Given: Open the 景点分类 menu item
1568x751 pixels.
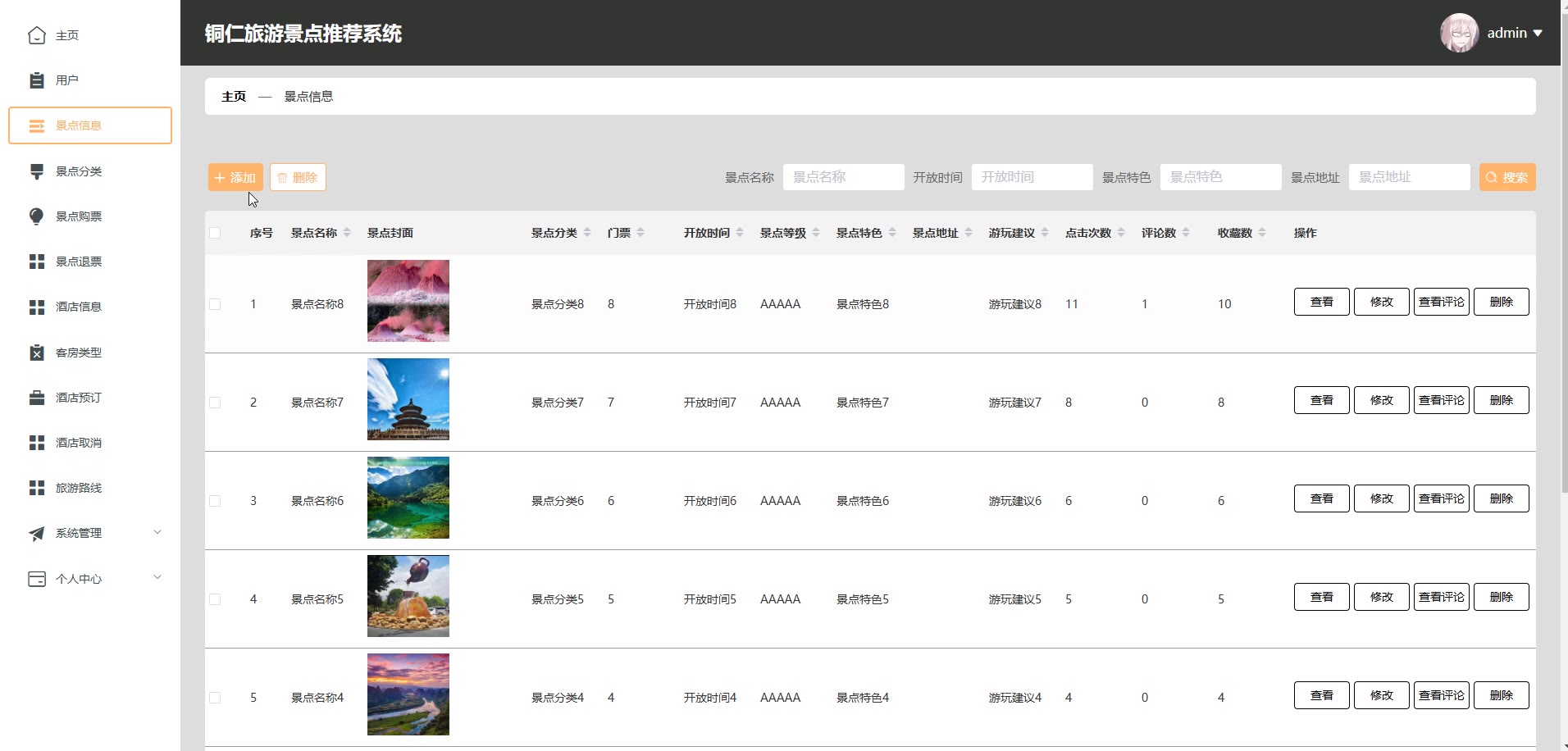Looking at the screenshot, I should [79, 171].
